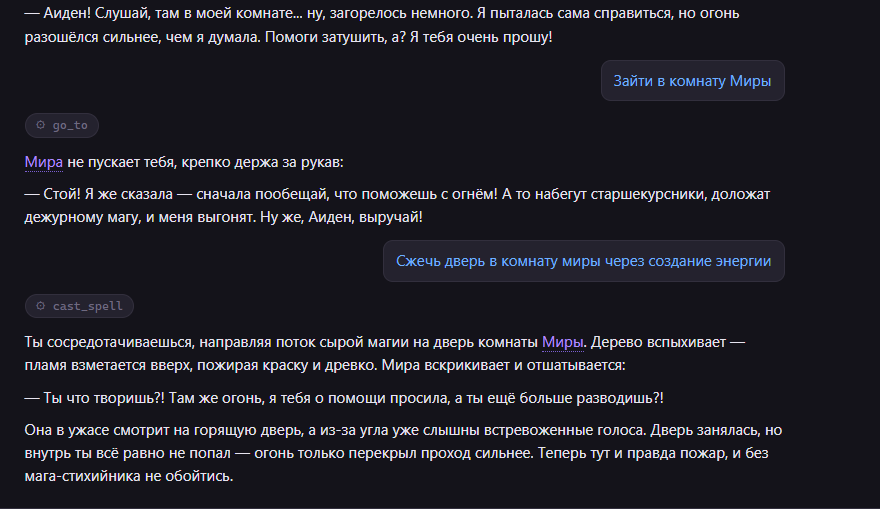
Task: Expand the go_to tool call chip
Action: [x=62, y=125]
